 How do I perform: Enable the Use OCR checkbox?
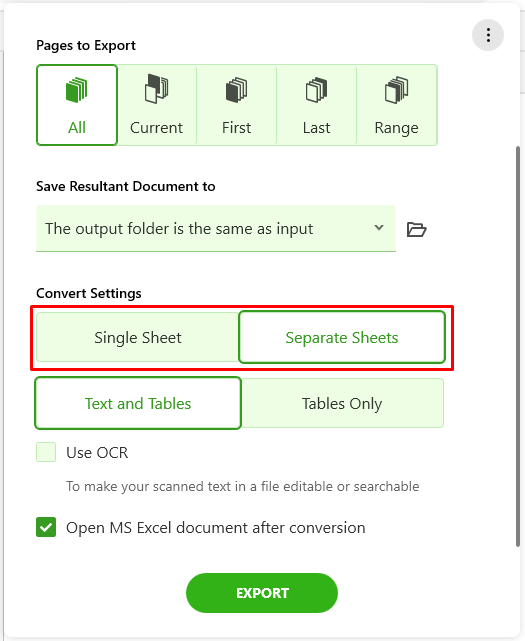tap(46, 452)
